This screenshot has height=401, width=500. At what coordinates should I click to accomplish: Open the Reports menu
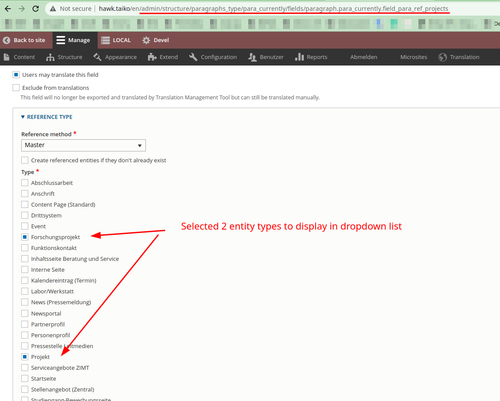pyautogui.click(x=317, y=57)
